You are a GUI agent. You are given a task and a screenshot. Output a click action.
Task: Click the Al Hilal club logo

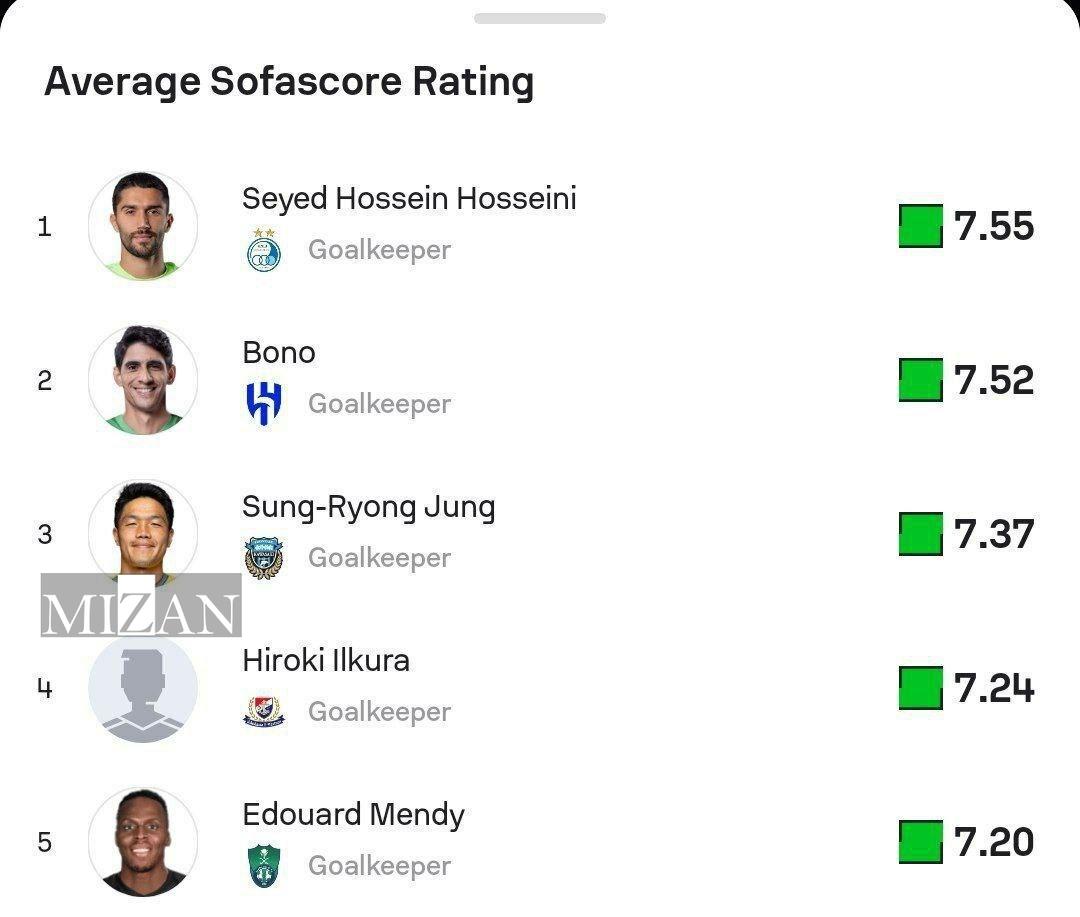[264, 404]
